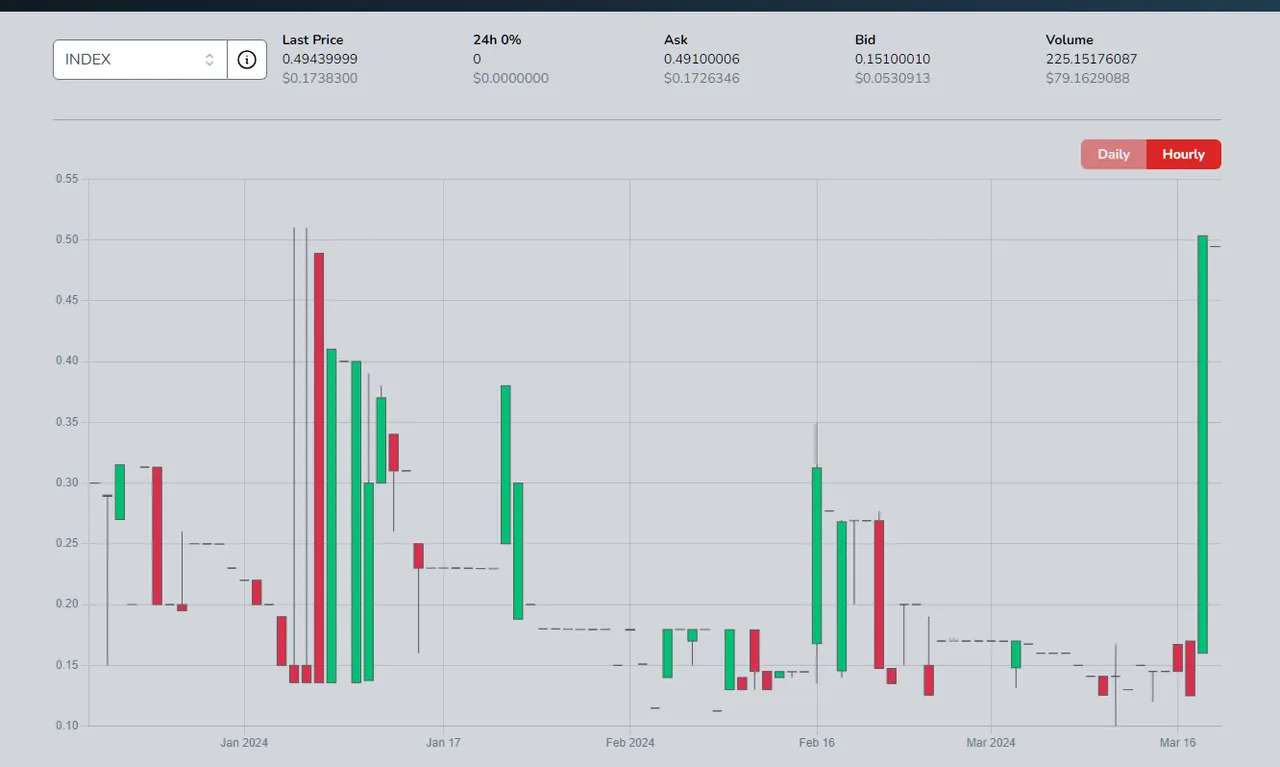Click the 0.30 y-axis label

(x=65, y=482)
